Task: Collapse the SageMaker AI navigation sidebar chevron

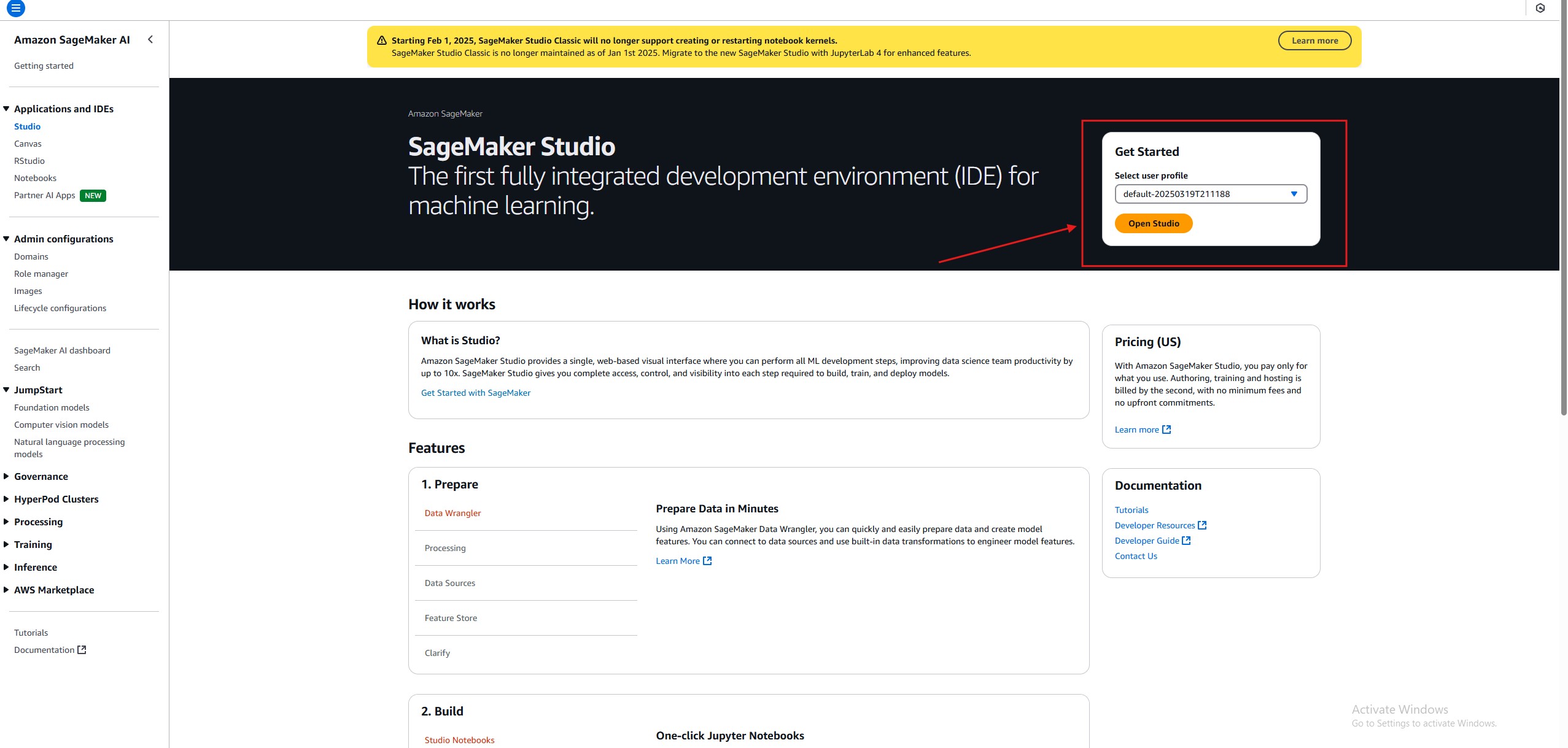Action: [150, 40]
